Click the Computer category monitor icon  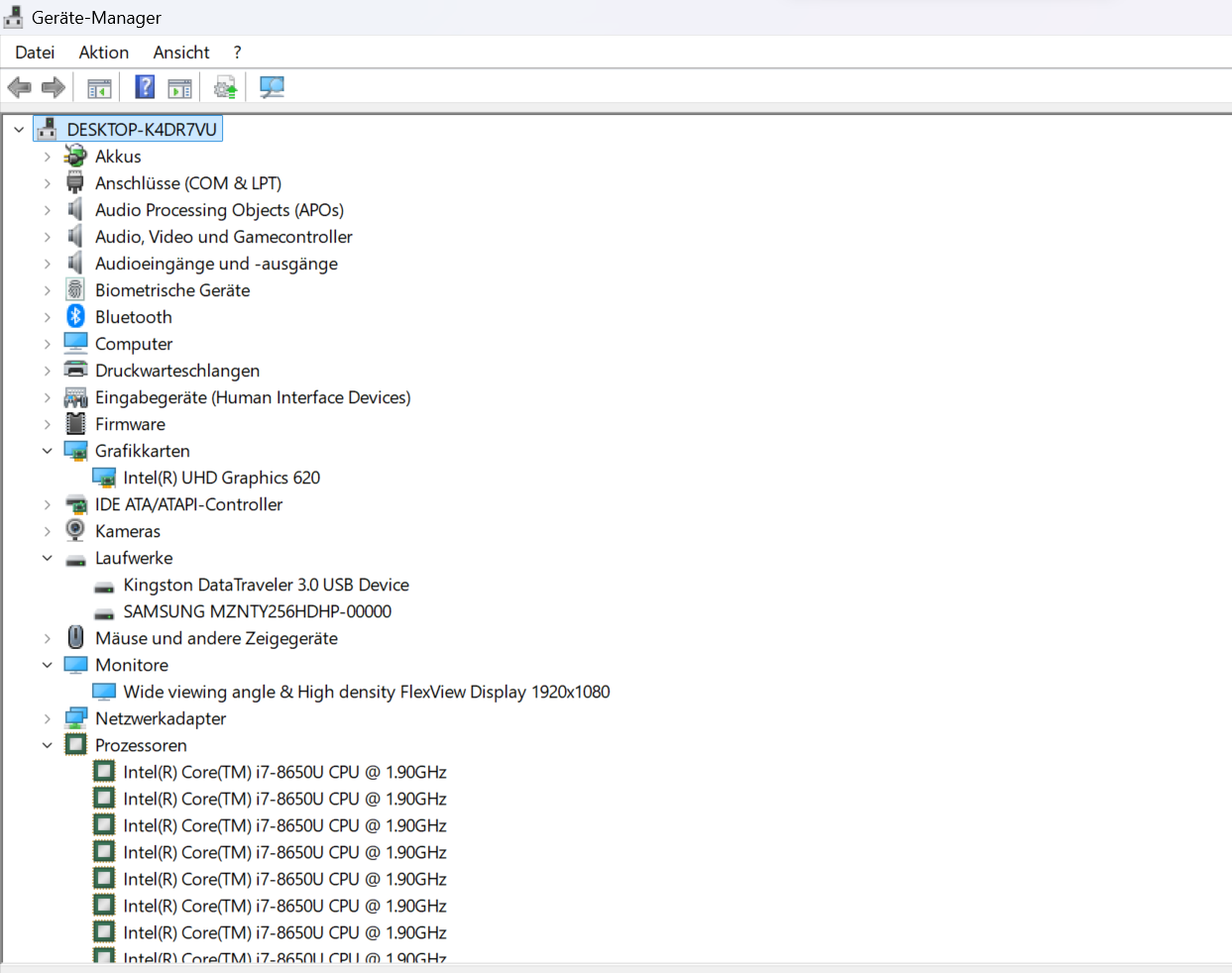click(75, 343)
